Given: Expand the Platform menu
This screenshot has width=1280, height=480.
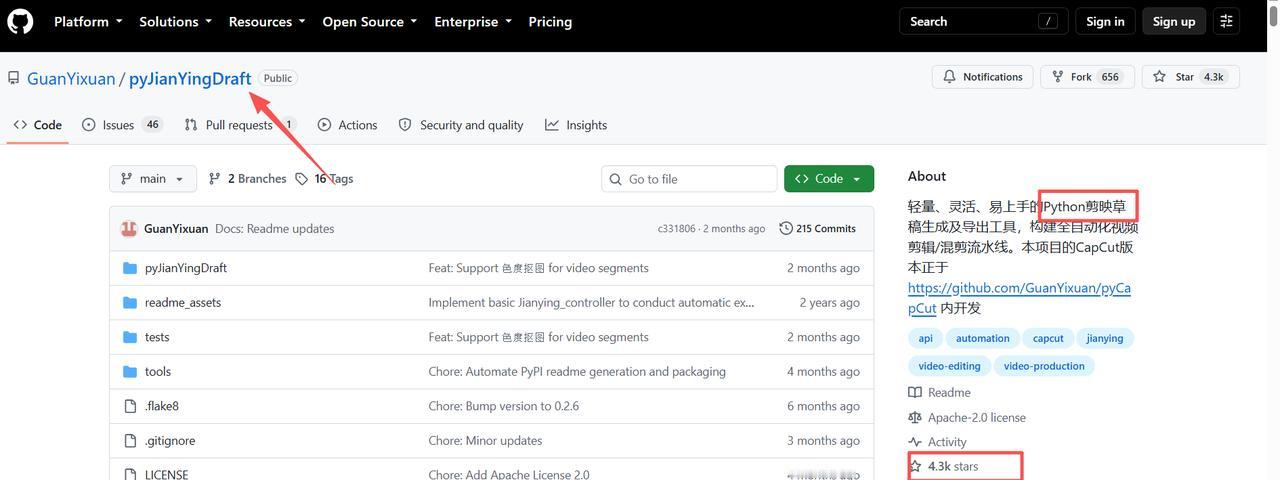Looking at the screenshot, I should click(x=88, y=21).
